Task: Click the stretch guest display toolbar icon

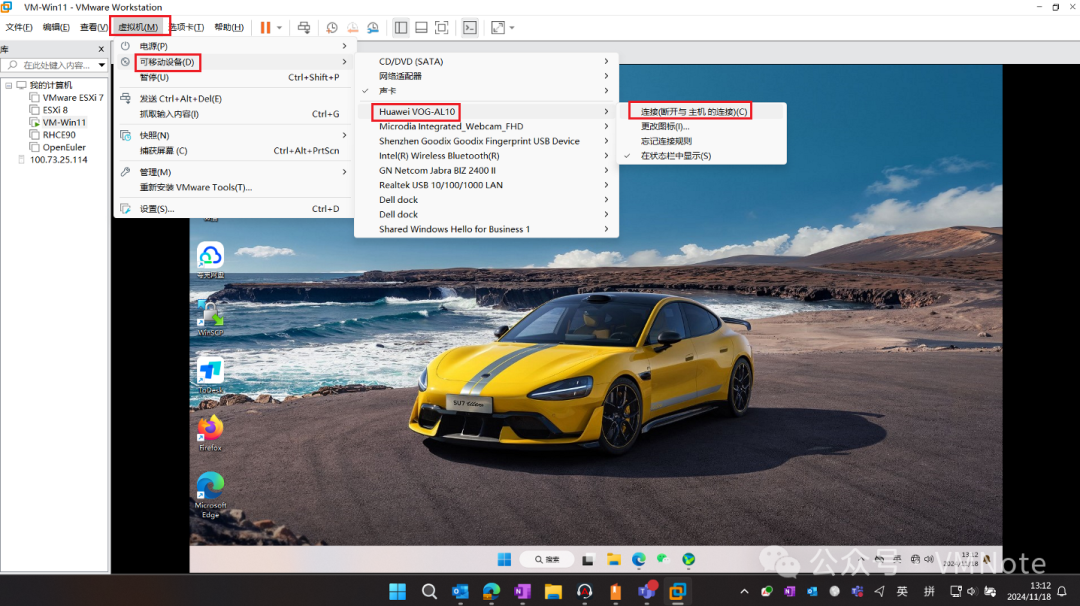Action: tap(497, 28)
